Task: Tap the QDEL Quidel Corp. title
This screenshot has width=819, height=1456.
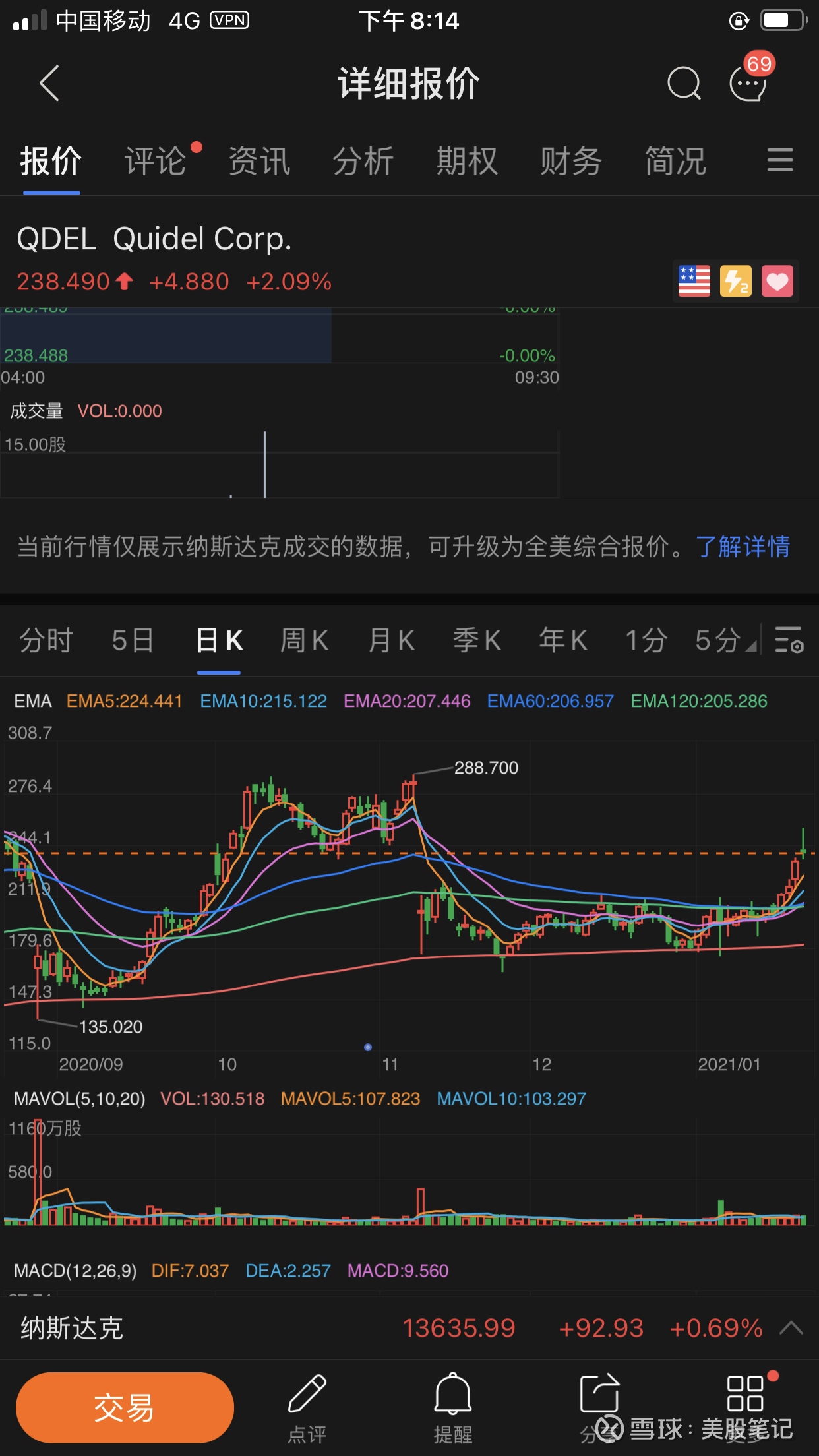Action: 154,239
